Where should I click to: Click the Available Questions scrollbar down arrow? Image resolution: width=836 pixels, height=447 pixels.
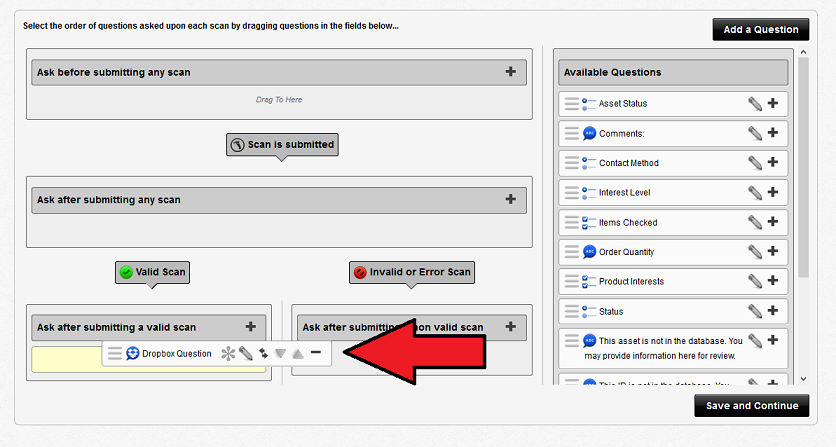point(803,379)
